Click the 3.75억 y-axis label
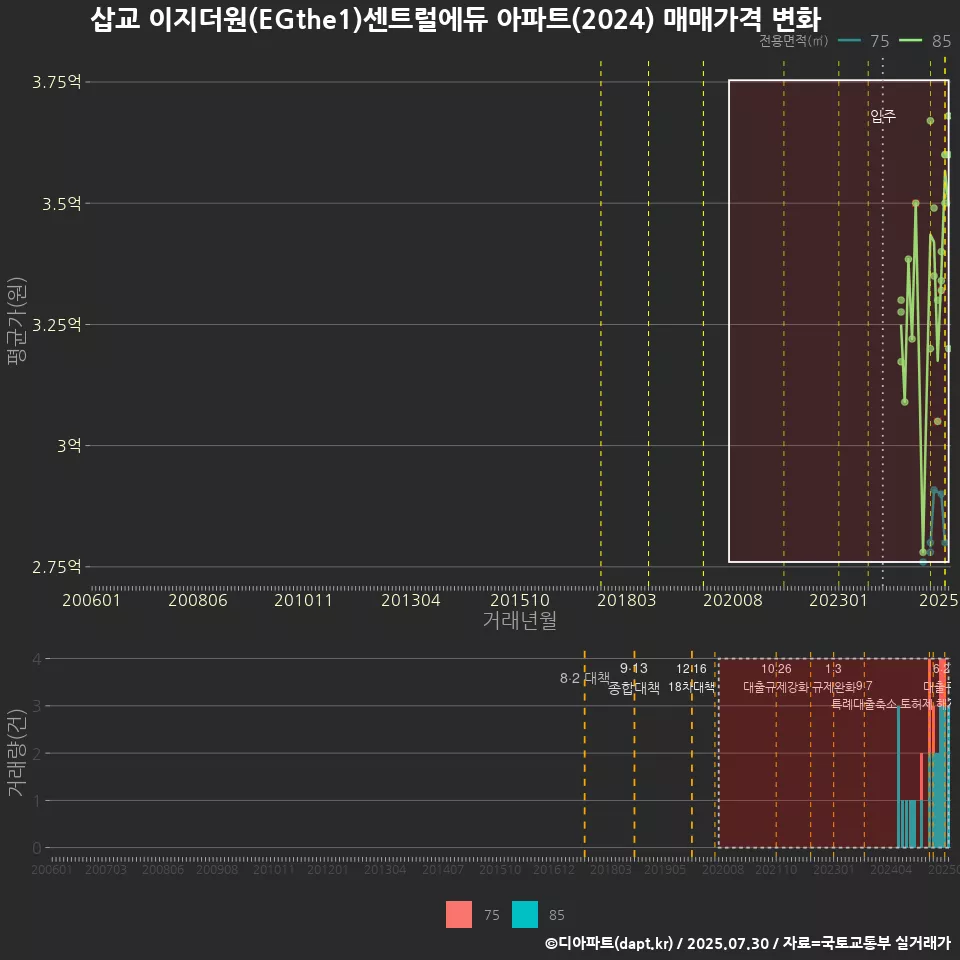Viewport: 960px width, 960px height. [56, 82]
